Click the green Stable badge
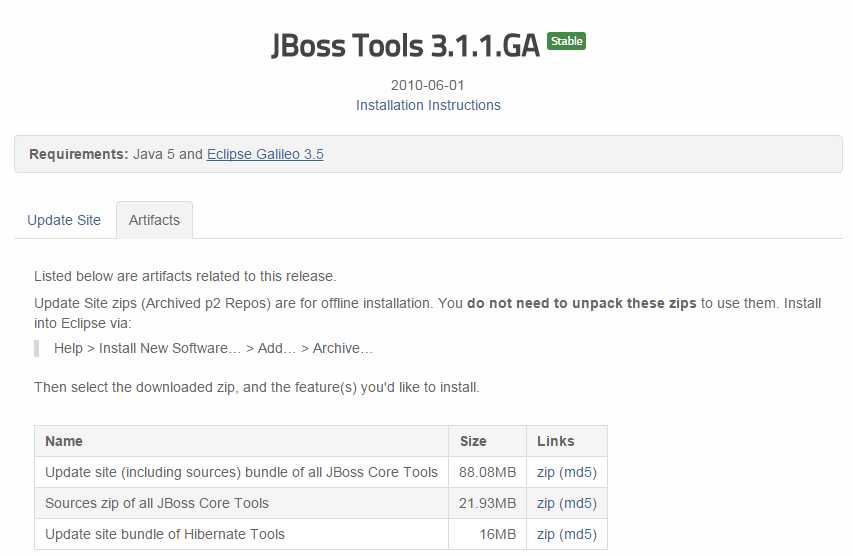 [x=566, y=41]
